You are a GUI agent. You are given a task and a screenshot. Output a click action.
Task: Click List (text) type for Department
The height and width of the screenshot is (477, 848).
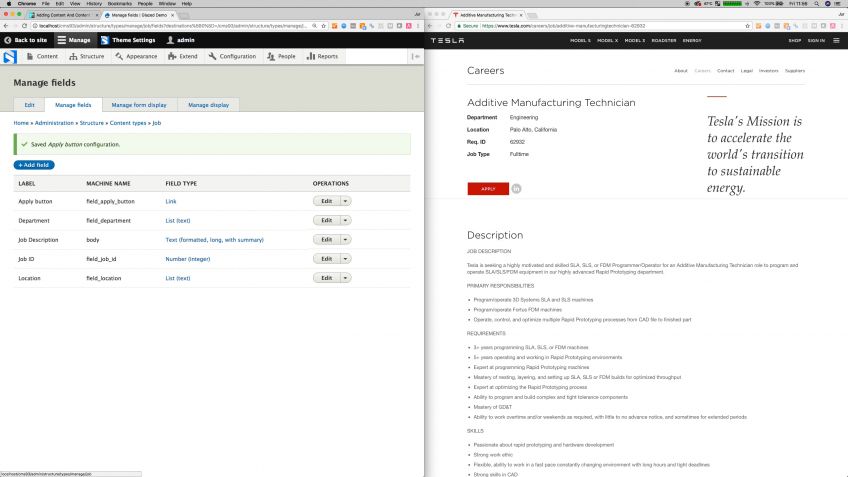tap(178, 221)
